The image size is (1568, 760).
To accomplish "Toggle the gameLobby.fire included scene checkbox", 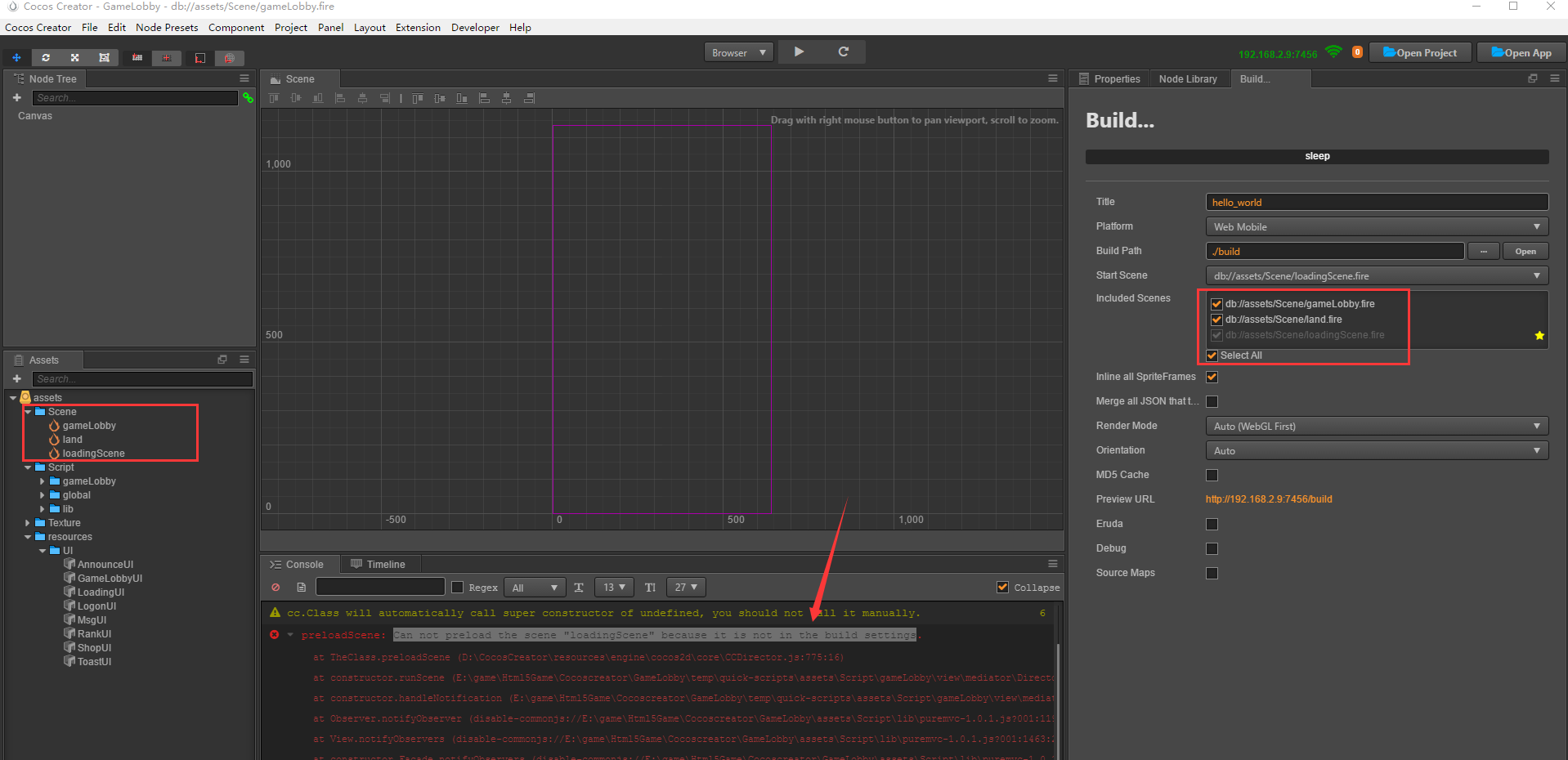I will coord(1216,304).
